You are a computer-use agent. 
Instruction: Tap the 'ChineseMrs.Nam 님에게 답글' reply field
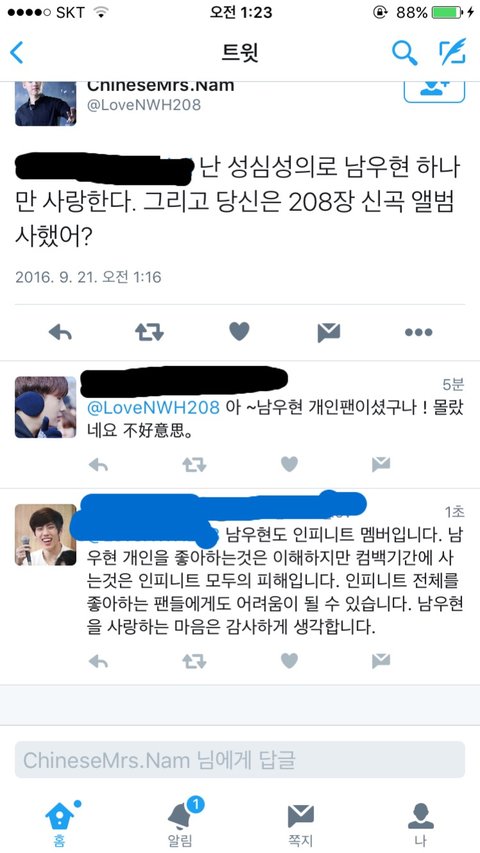point(240,759)
